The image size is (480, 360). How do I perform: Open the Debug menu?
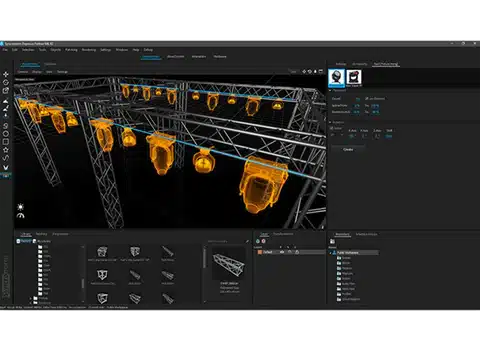click(148, 50)
